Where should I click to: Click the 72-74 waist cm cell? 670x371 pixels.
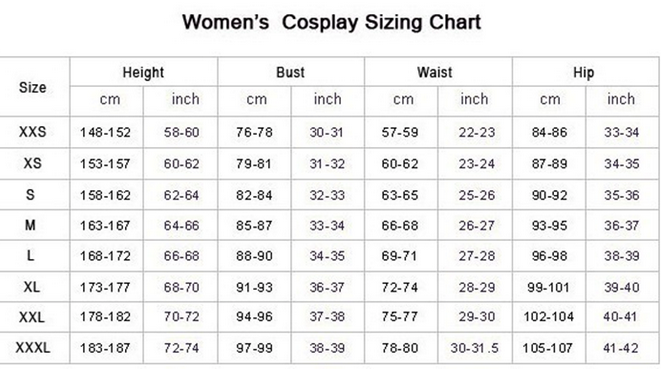400,287
